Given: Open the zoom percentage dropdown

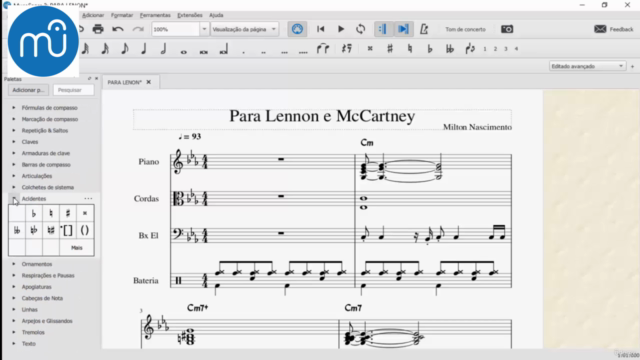Looking at the screenshot, I should point(204,29).
